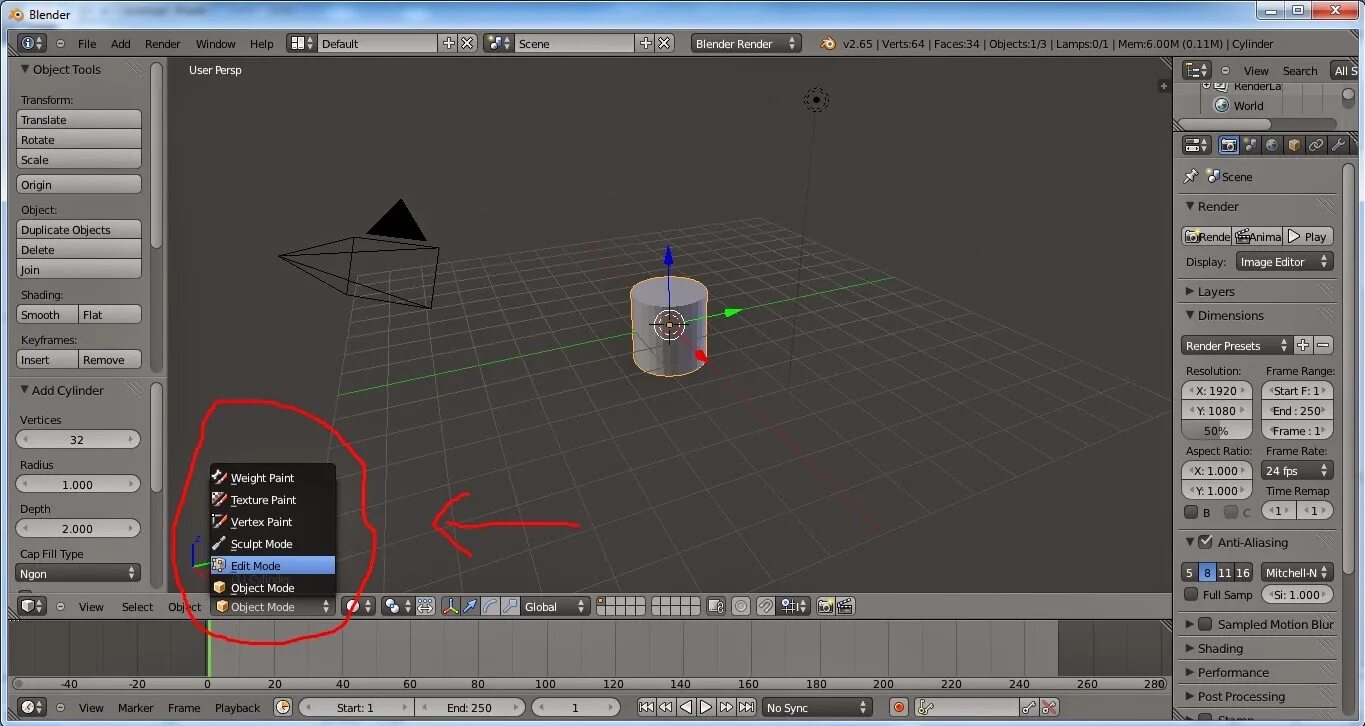The image size is (1365, 726).
Task: Choose Weight Paint from mode list
Action: (x=272, y=477)
